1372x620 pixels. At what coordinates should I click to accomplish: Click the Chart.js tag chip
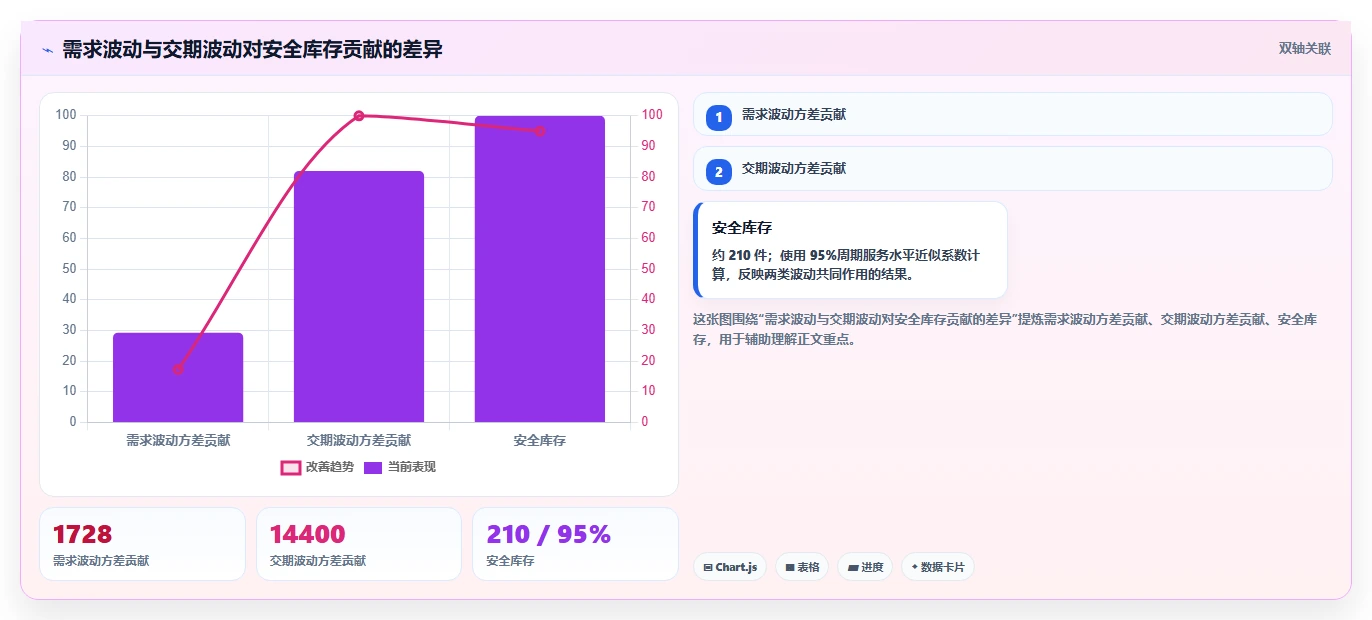point(730,567)
